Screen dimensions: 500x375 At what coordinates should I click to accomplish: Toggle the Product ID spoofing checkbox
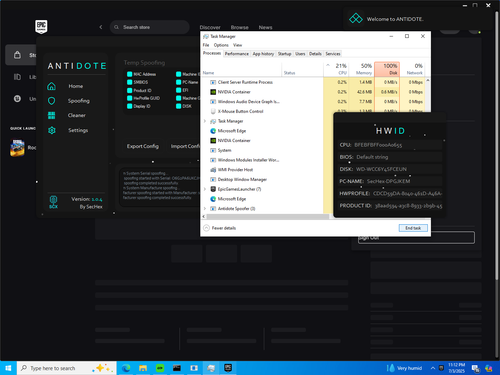pos(129,90)
